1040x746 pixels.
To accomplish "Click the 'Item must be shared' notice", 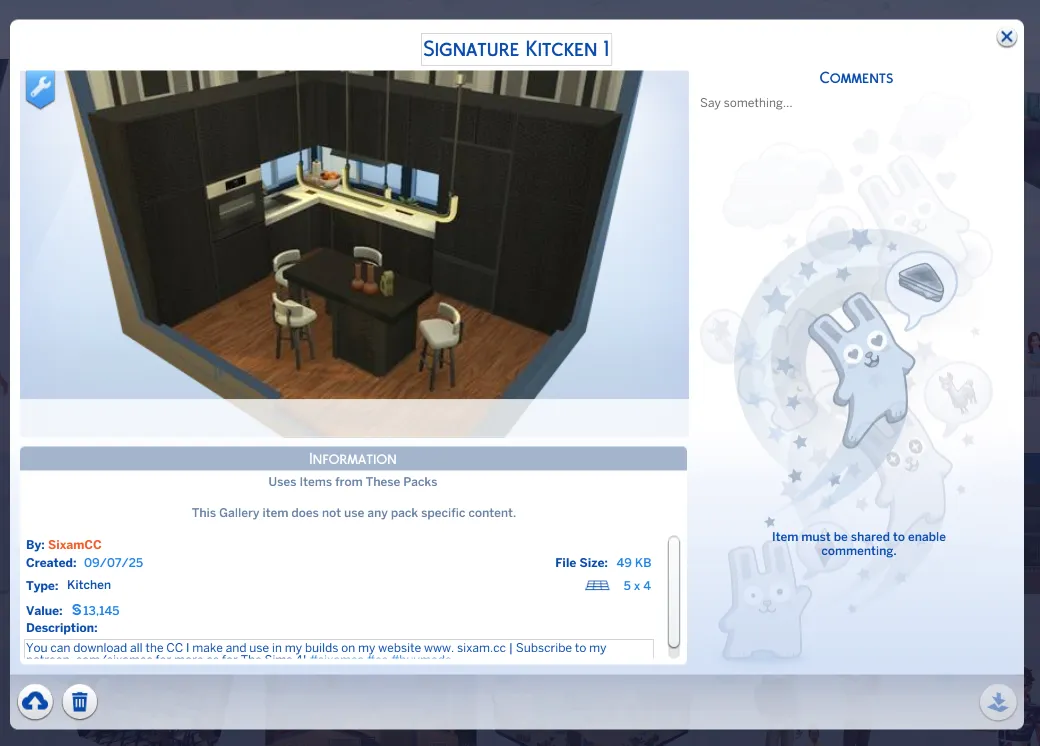I will (858, 544).
